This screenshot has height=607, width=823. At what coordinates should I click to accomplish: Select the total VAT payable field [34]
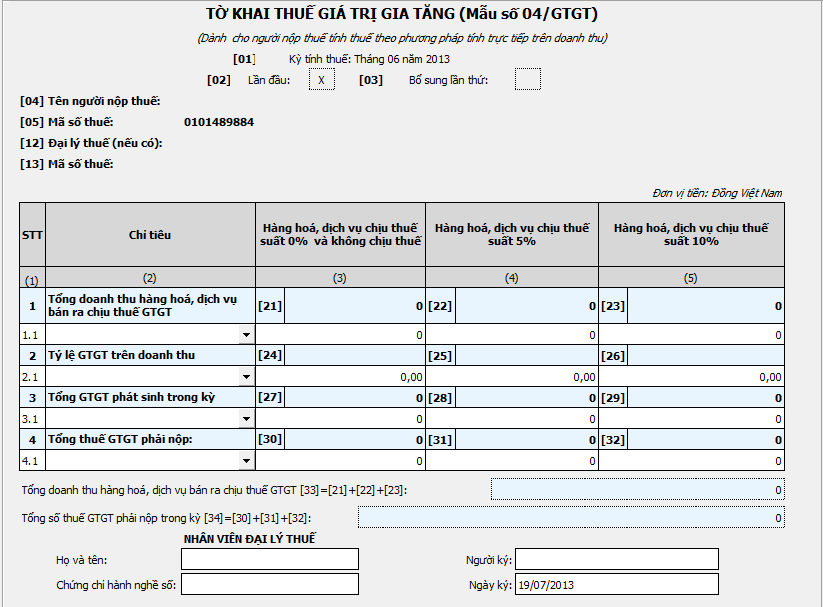click(571, 518)
